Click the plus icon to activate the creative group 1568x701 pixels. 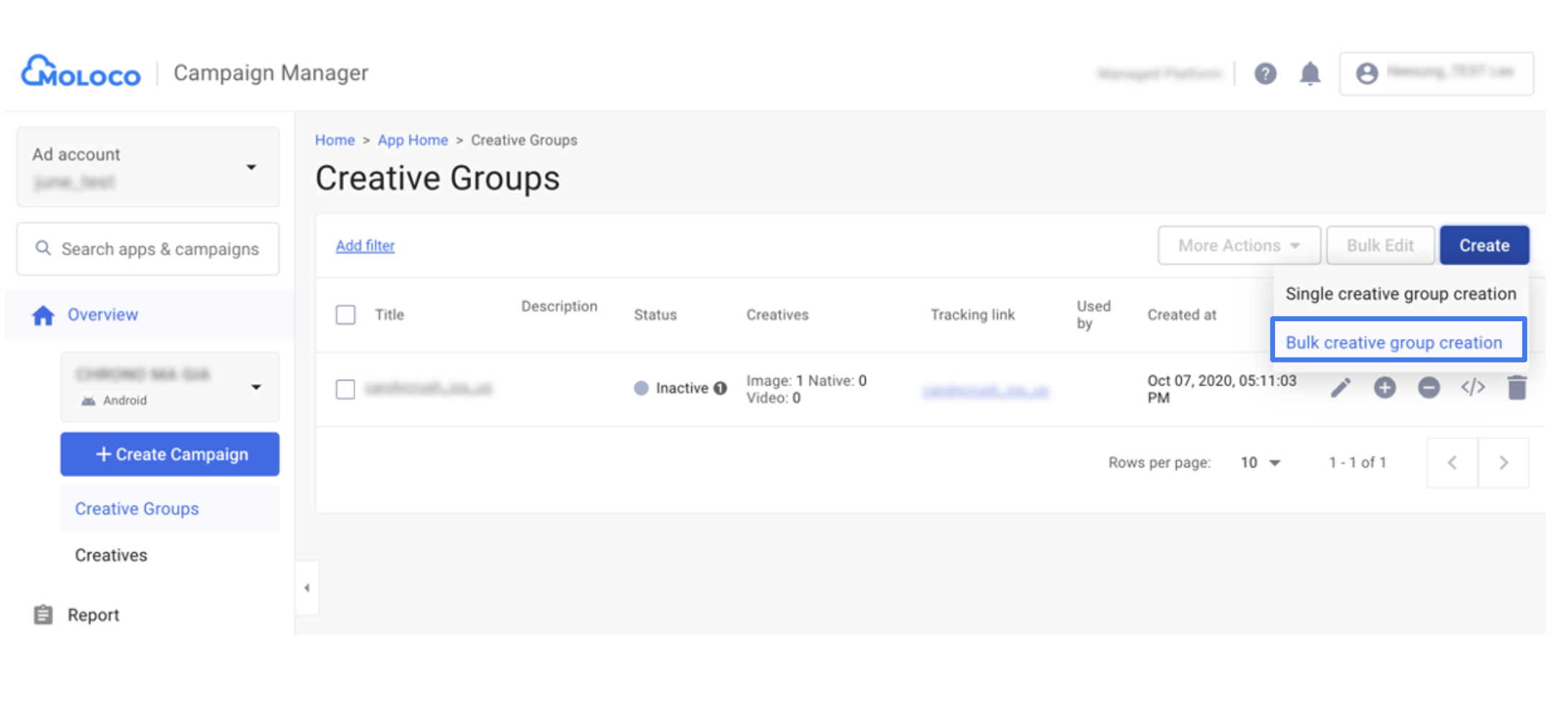[1385, 388]
